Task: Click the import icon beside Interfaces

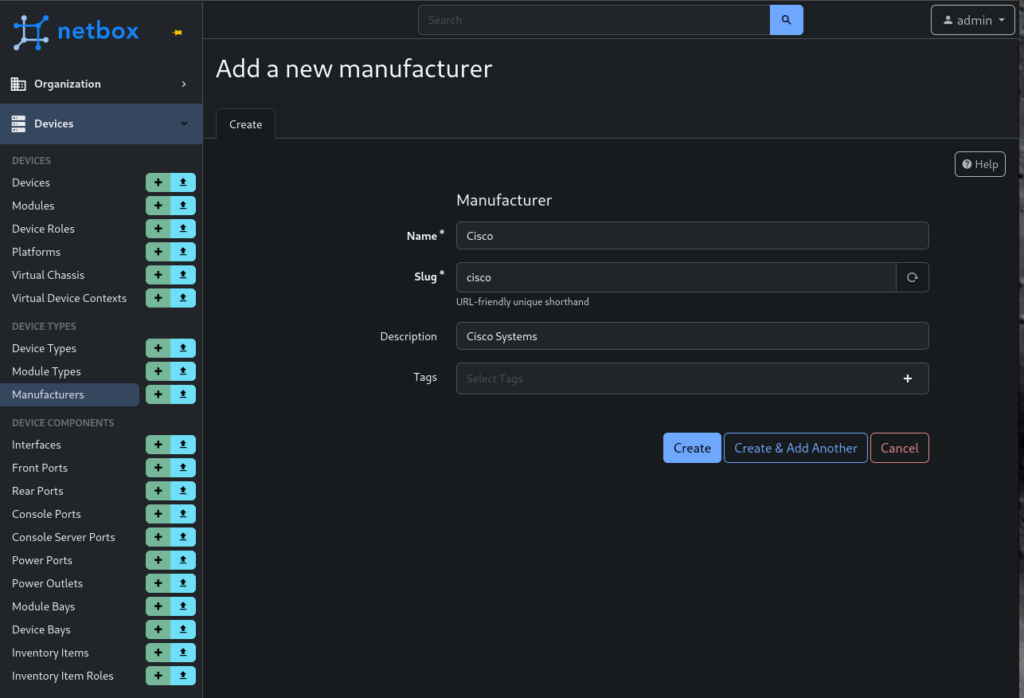Action: (x=183, y=445)
